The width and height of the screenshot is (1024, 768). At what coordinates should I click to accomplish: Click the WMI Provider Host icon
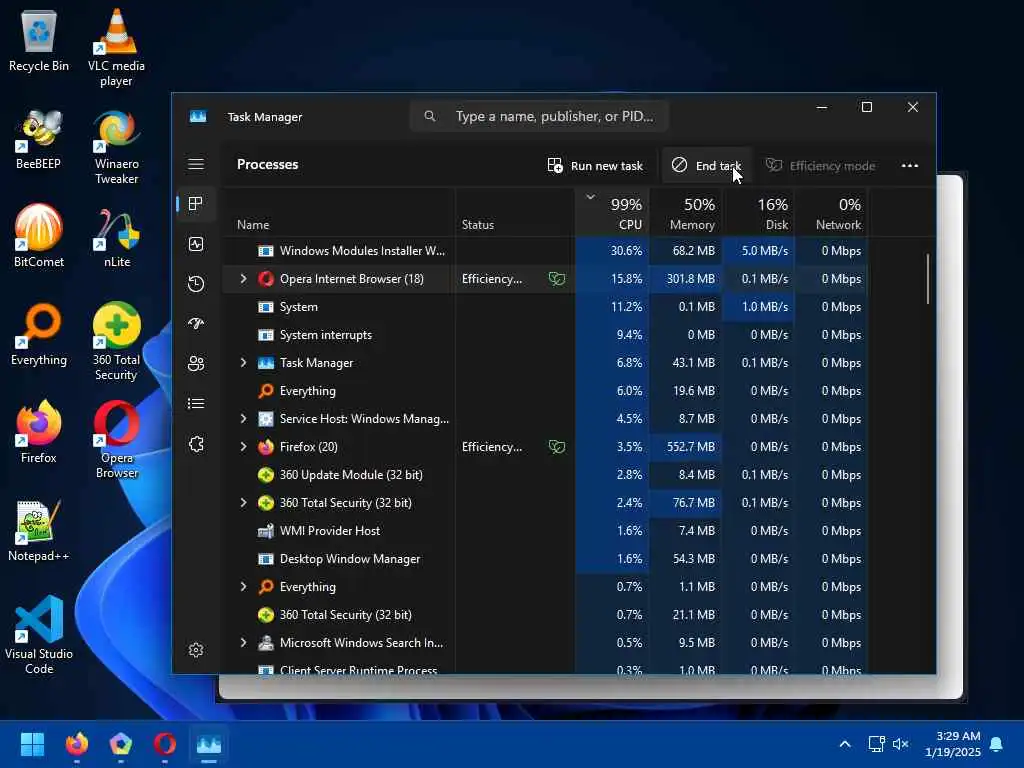tap(266, 531)
